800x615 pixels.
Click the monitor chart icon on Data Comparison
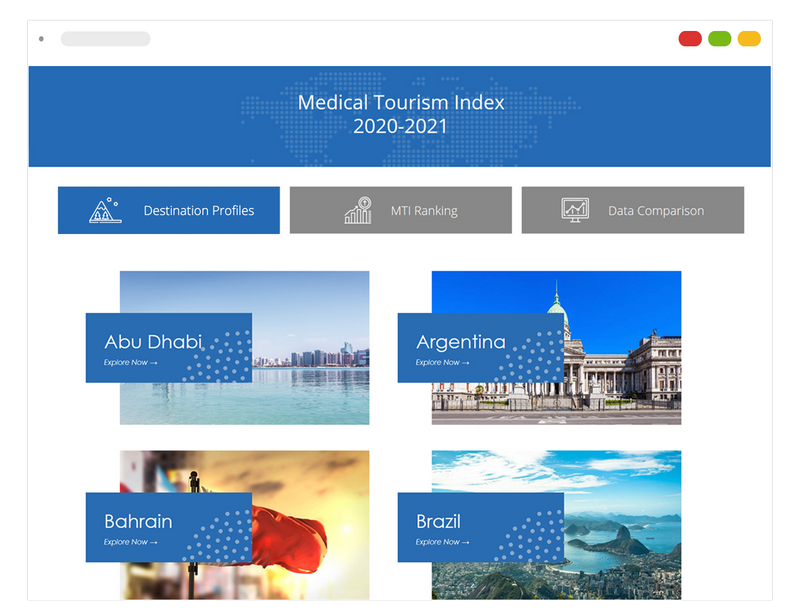[575, 210]
